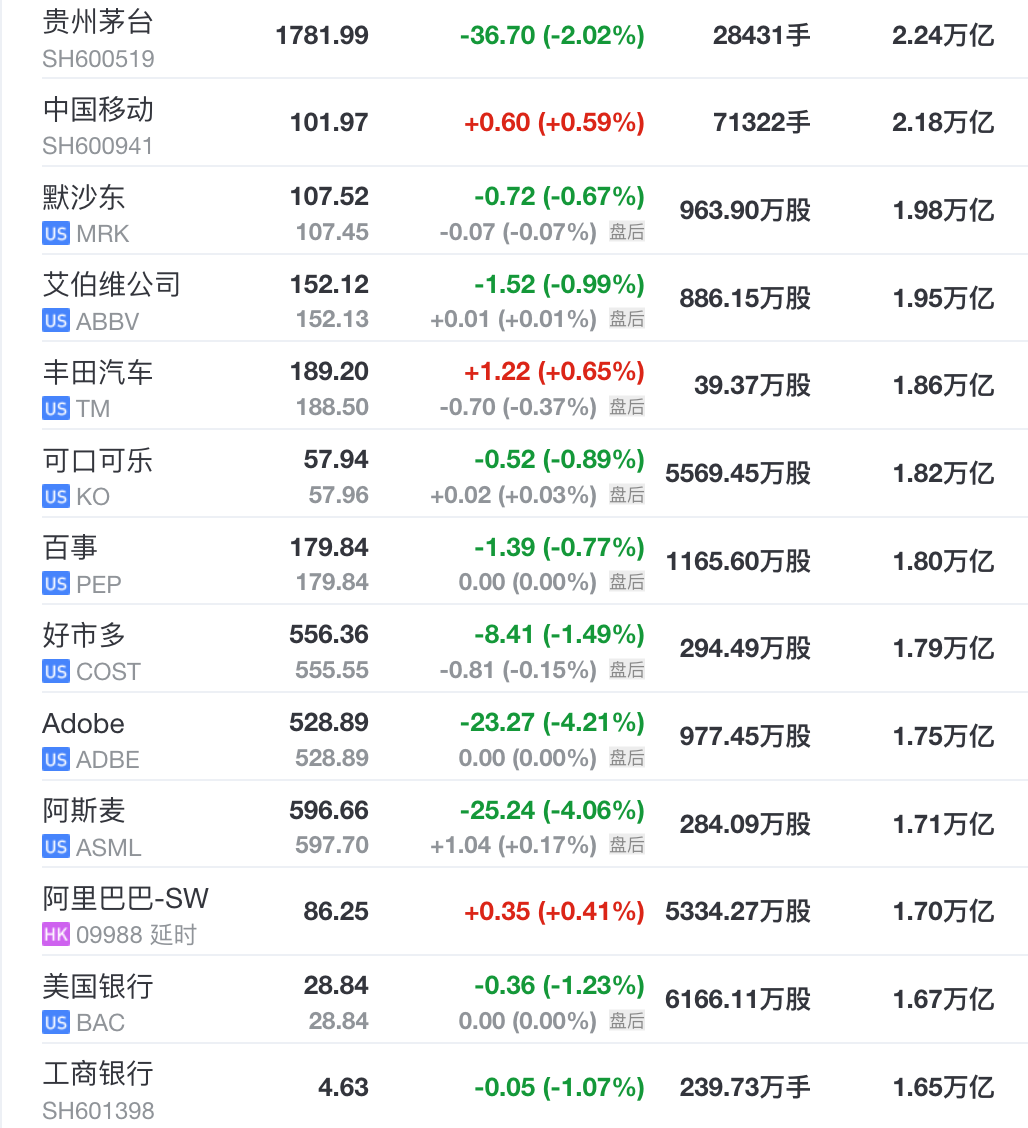The width and height of the screenshot is (1028, 1128).
Task: Click the HK market badge beside 09988
Action: [56, 935]
